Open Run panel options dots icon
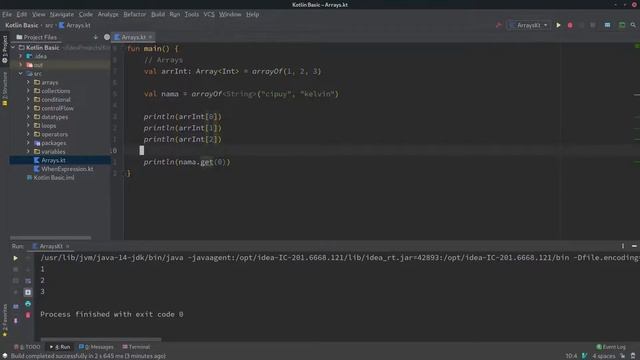The image size is (640, 360). 623,246
